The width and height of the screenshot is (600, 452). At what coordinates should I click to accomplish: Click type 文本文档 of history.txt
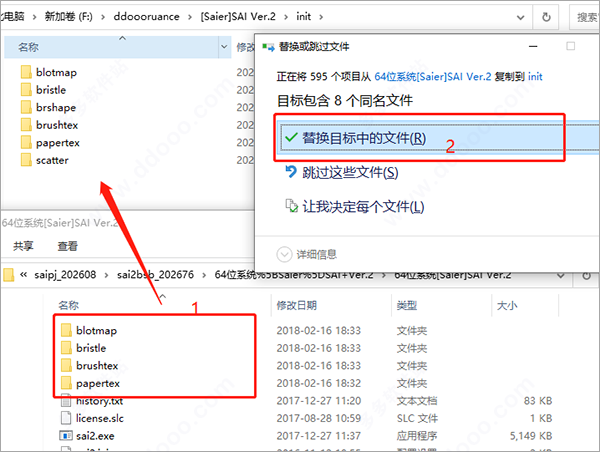[x=417, y=401]
